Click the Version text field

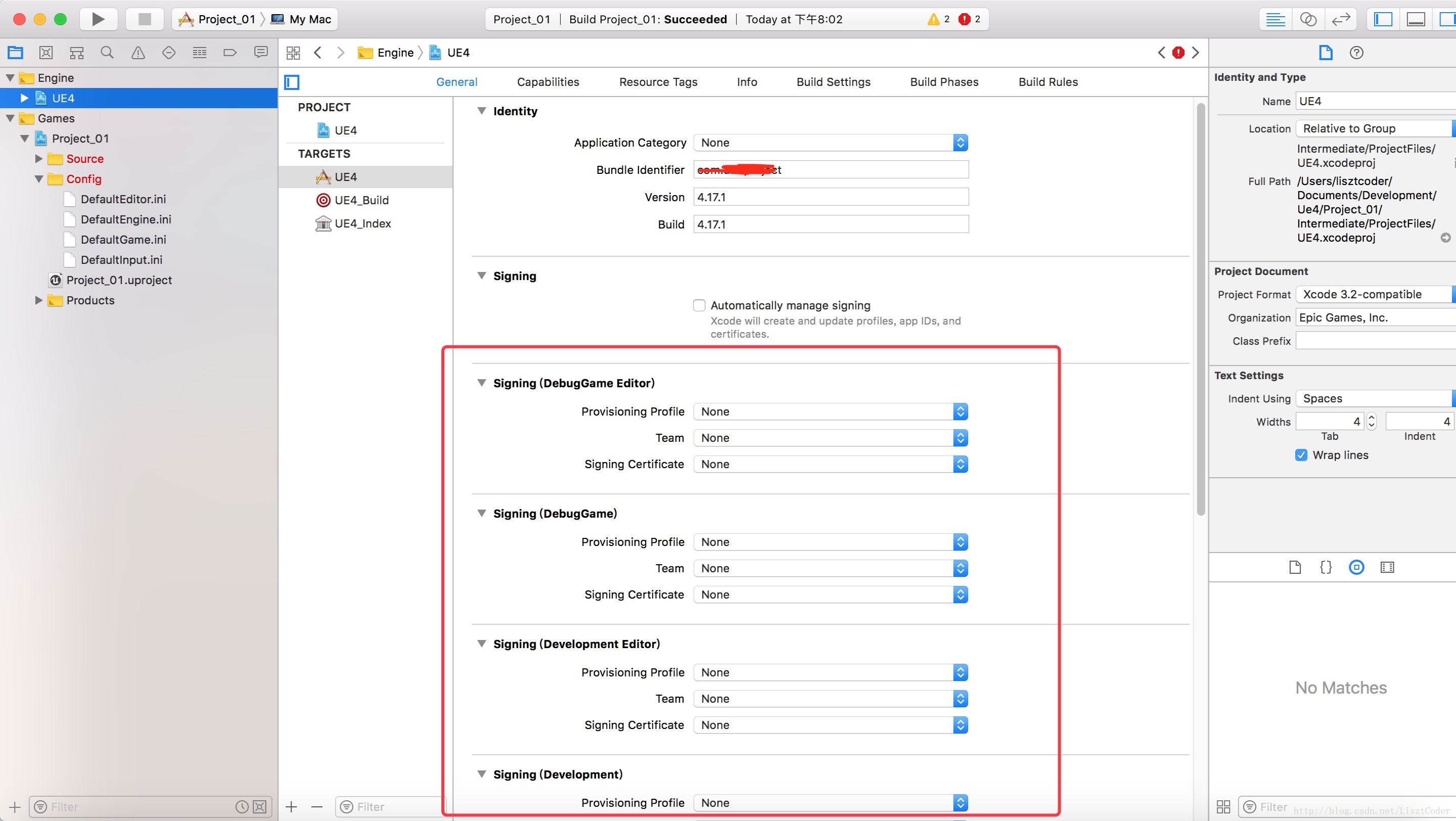pyautogui.click(x=831, y=197)
